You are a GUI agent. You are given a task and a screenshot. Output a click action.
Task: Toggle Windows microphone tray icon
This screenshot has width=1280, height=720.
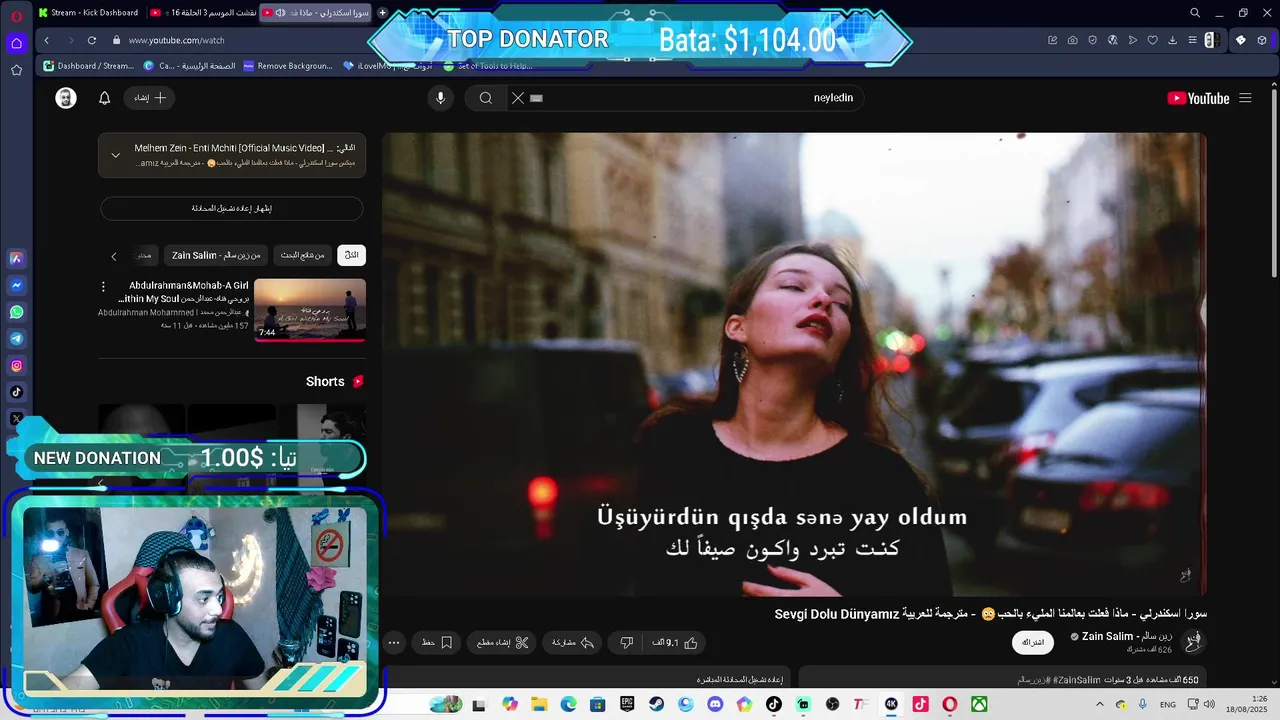click(1142, 704)
